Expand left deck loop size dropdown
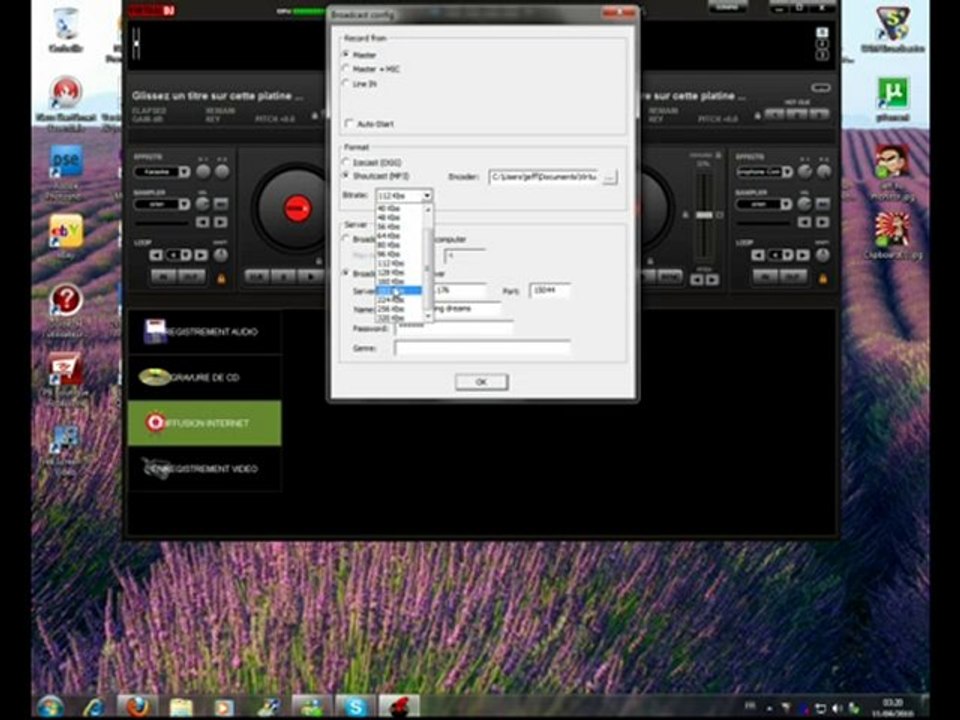 (186, 255)
